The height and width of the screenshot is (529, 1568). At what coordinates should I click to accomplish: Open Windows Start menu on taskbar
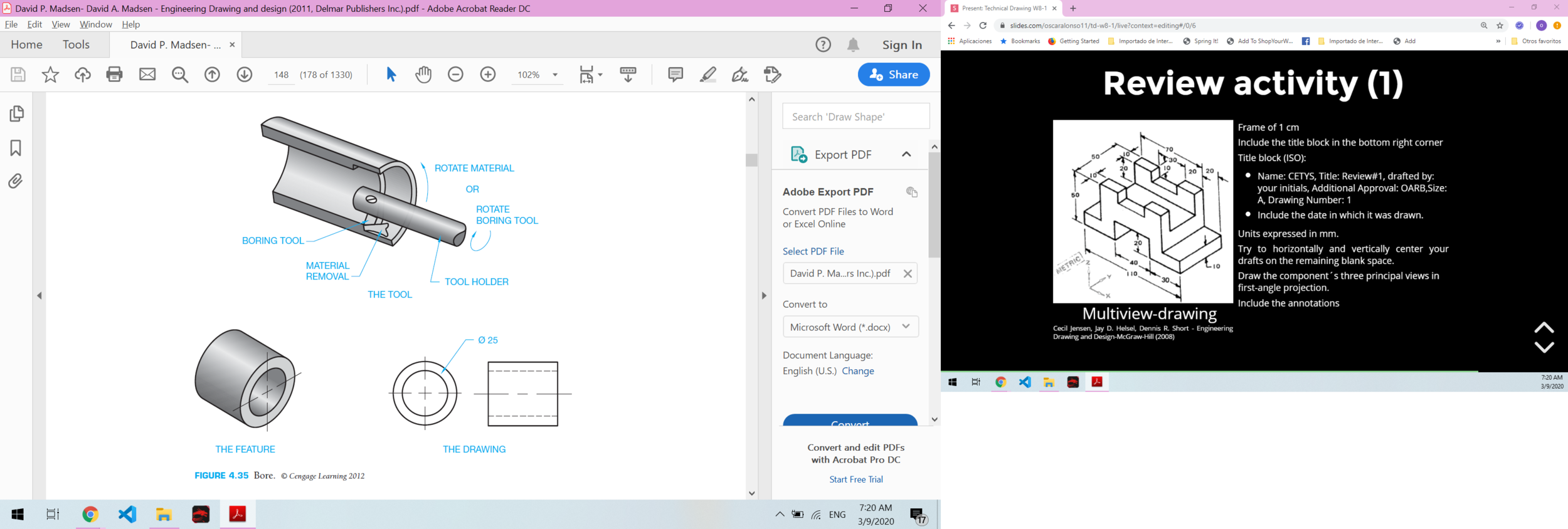click(x=18, y=515)
